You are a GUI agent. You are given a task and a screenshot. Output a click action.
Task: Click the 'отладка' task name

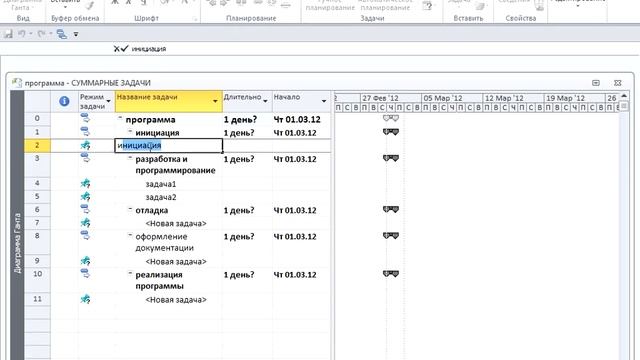pyautogui.click(x=152, y=210)
